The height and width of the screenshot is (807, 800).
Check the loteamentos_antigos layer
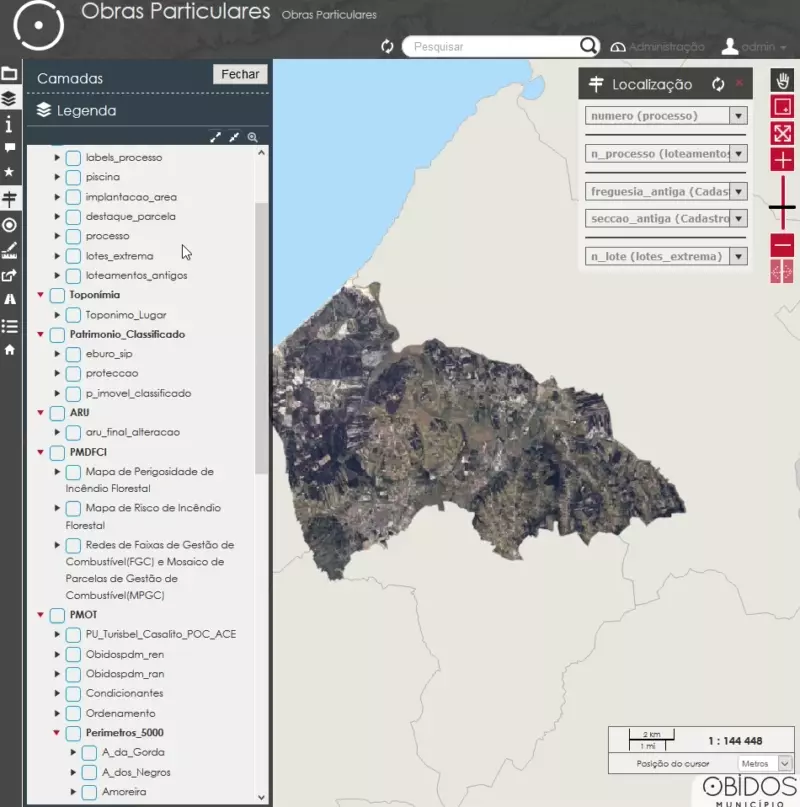(73, 275)
